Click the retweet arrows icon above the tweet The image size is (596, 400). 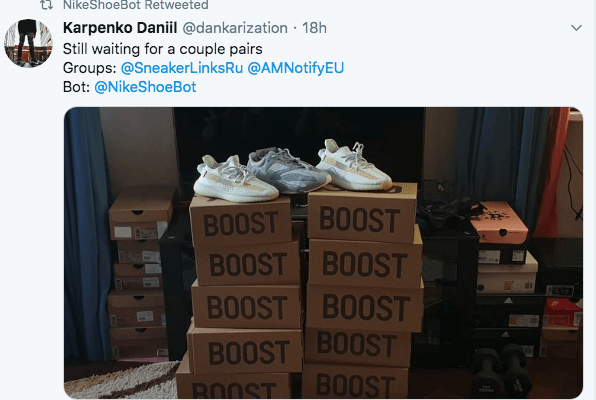(46, 5)
